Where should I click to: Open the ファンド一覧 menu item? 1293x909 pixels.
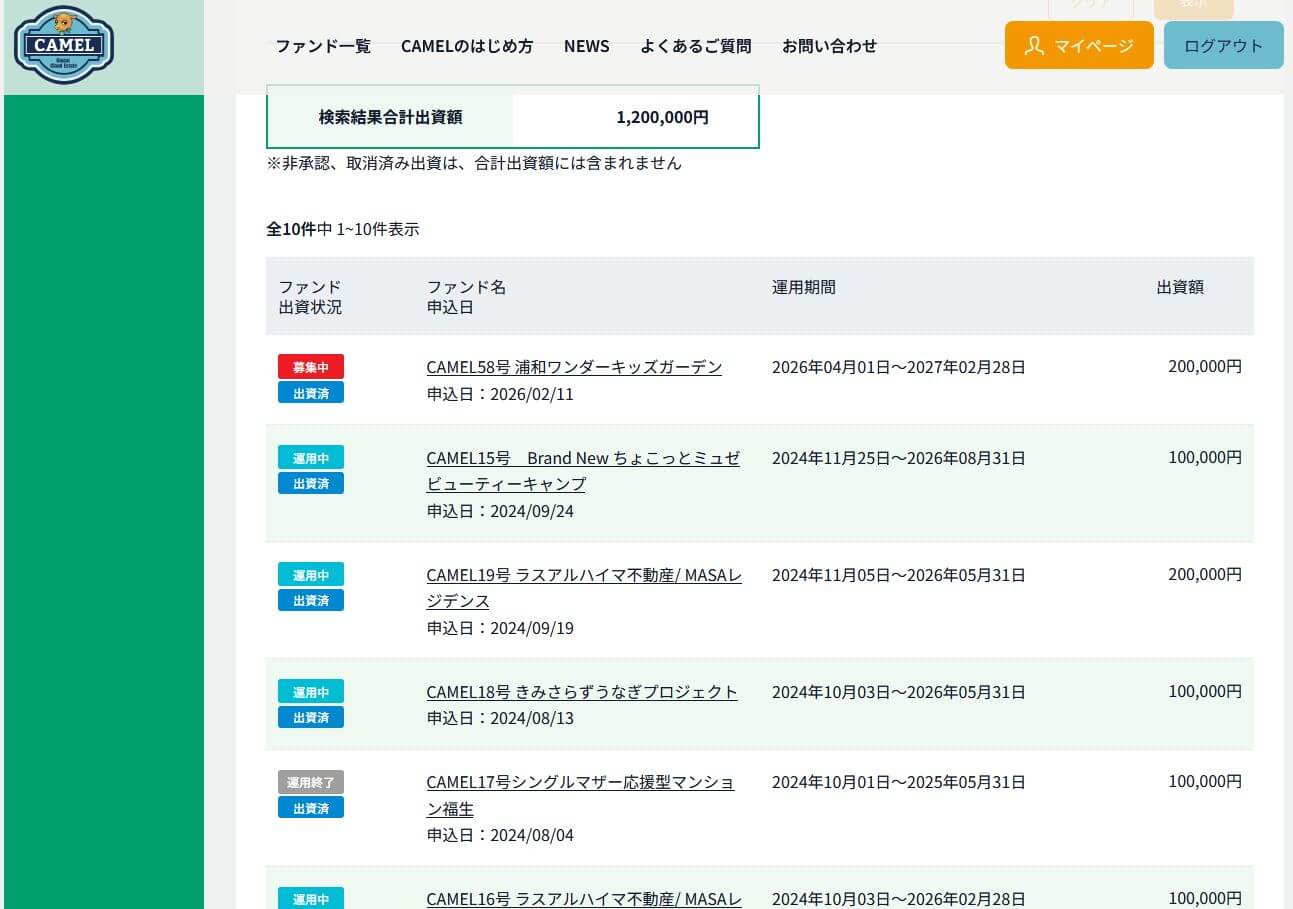322,46
